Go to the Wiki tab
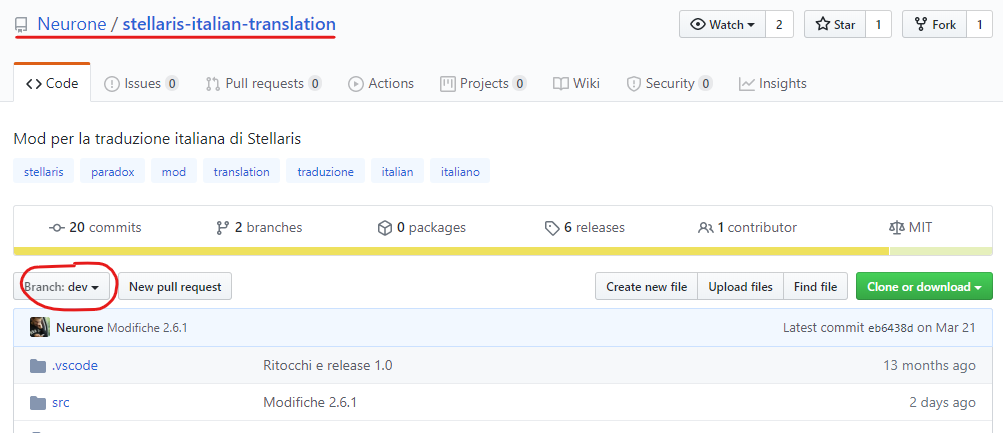Image resolution: width=1003 pixels, height=433 pixels. point(576,83)
